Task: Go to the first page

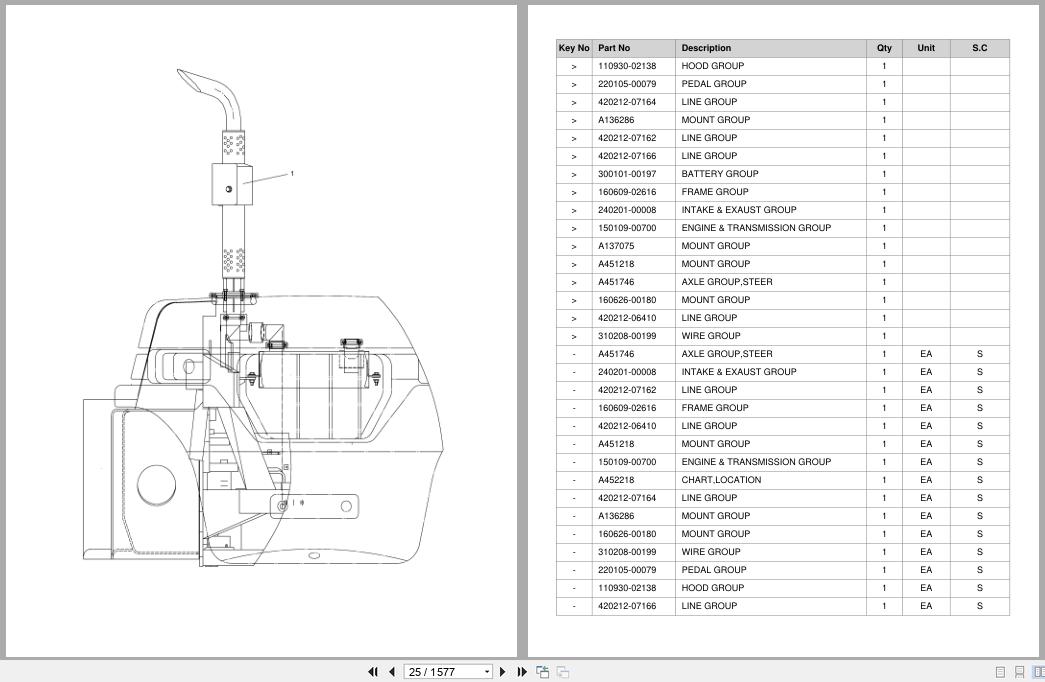Action: coord(373,672)
